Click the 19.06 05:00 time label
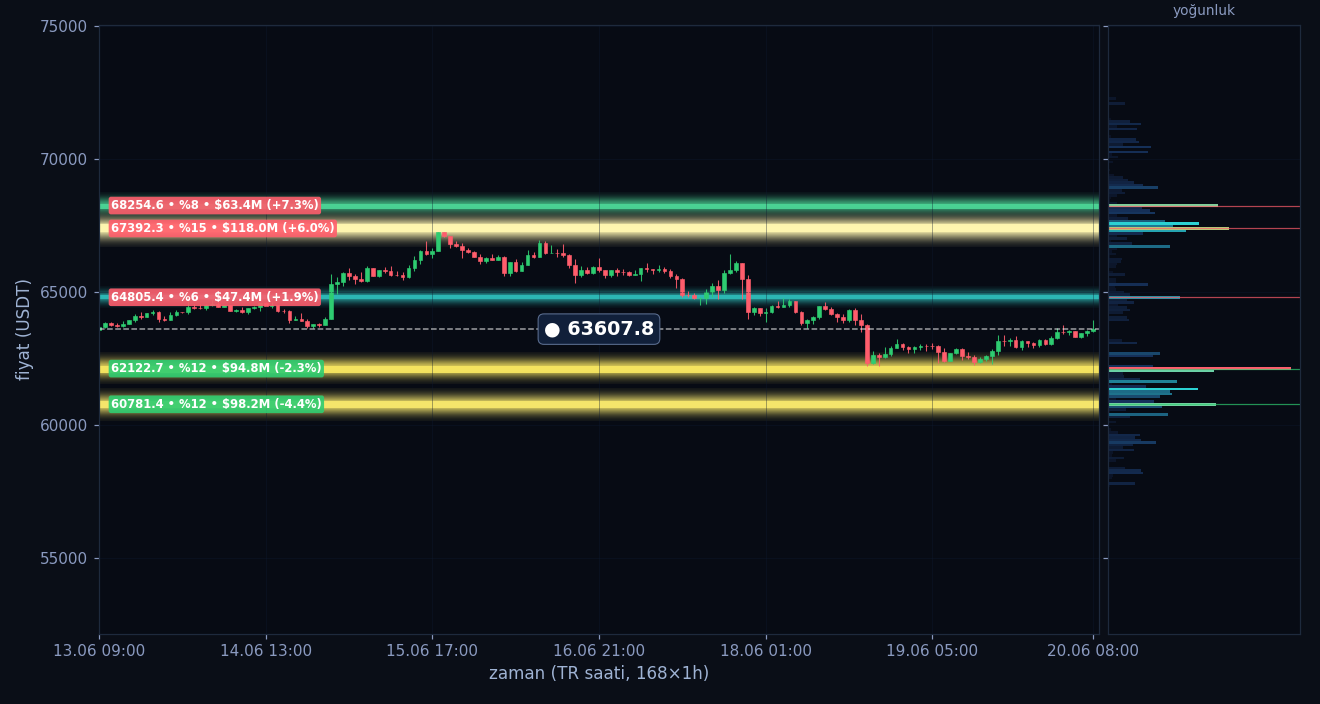 [x=932, y=651]
